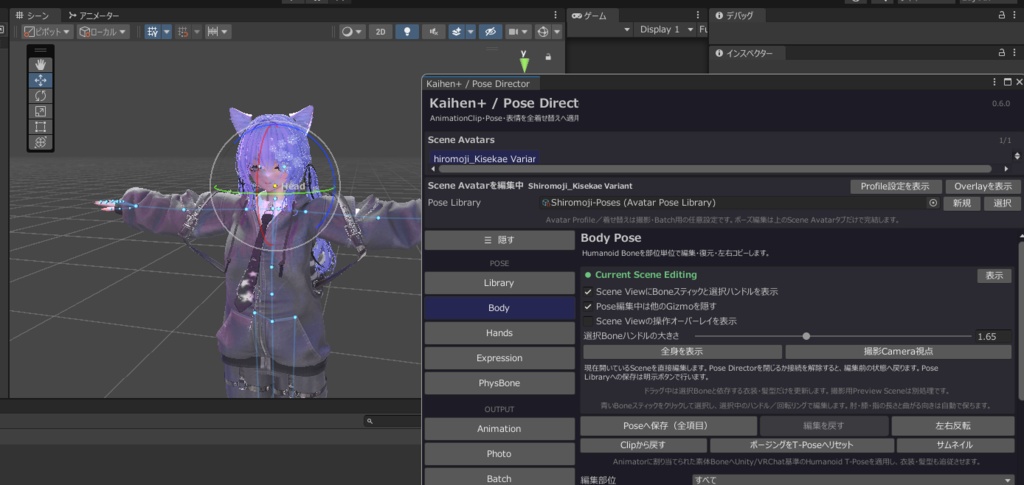The height and width of the screenshot is (485, 1024).
Task: Expand scene effects options arrow
Action: tap(471, 31)
